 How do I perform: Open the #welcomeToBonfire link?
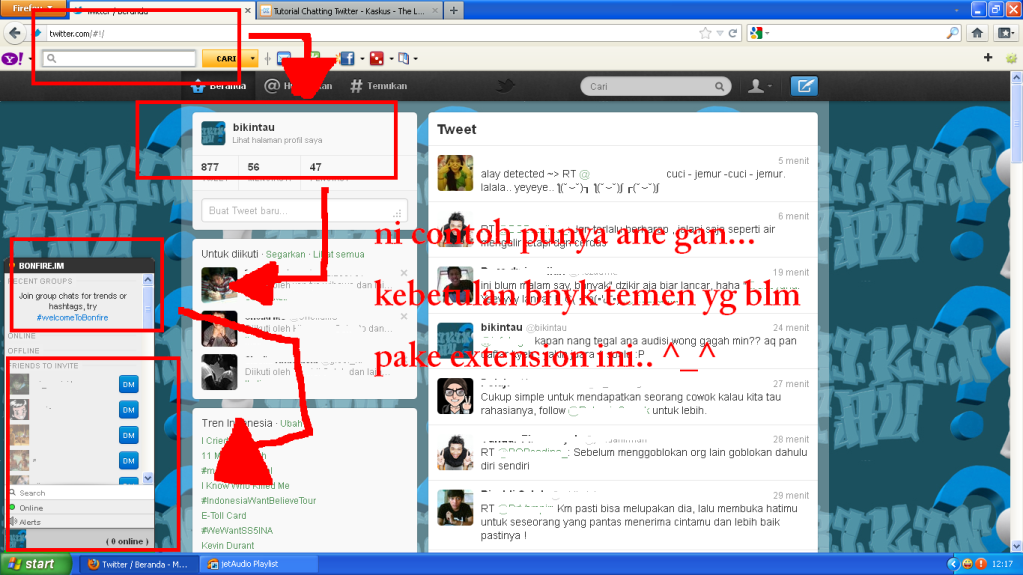tap(72, 317)
